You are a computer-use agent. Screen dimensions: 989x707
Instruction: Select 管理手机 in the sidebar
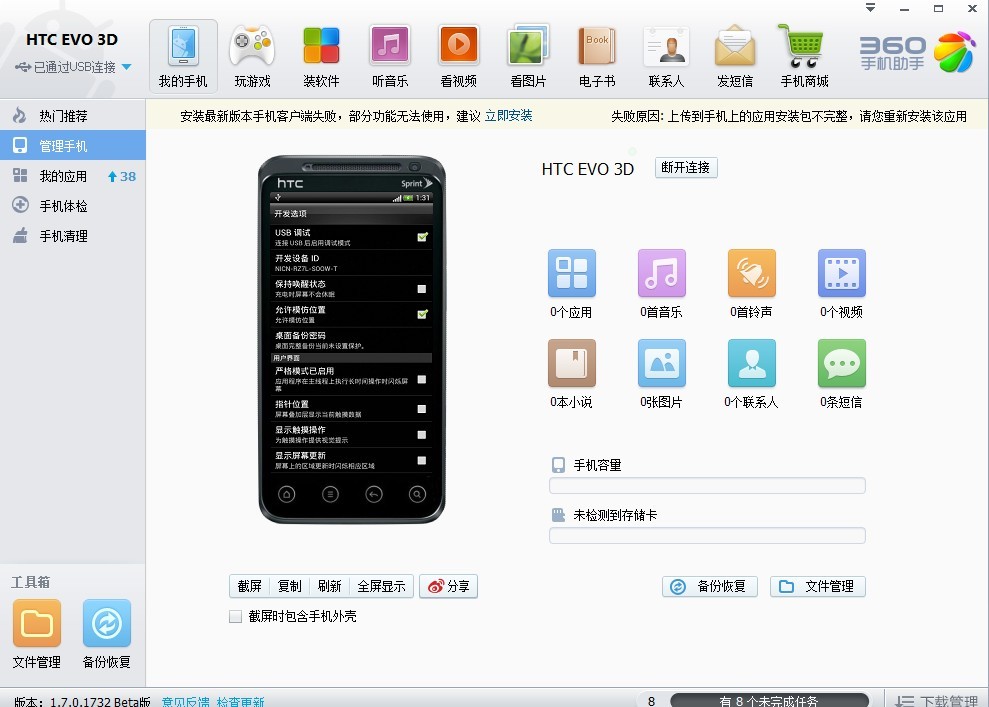(x=73, y=146)
